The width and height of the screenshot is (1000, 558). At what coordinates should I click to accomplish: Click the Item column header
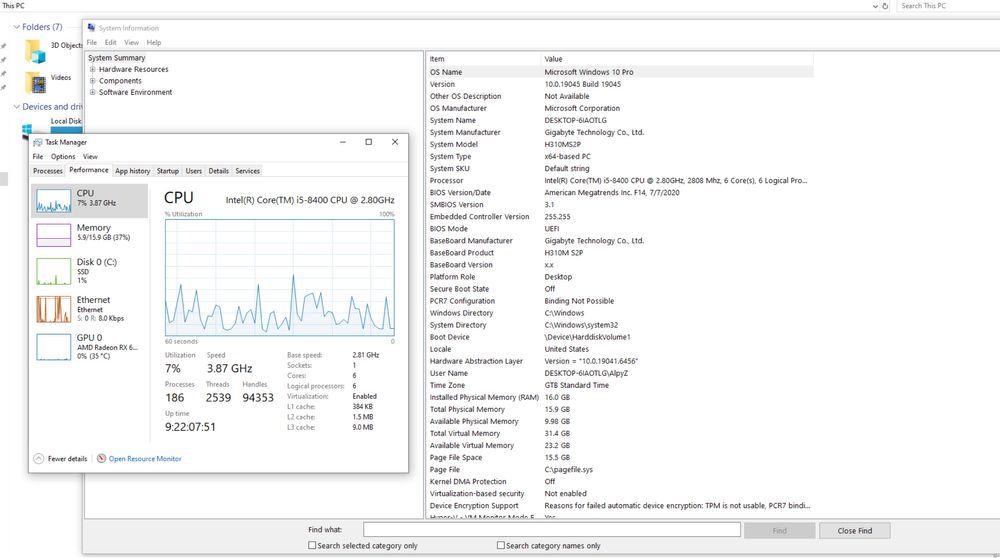pyautogui.click(x=483, y=59)
